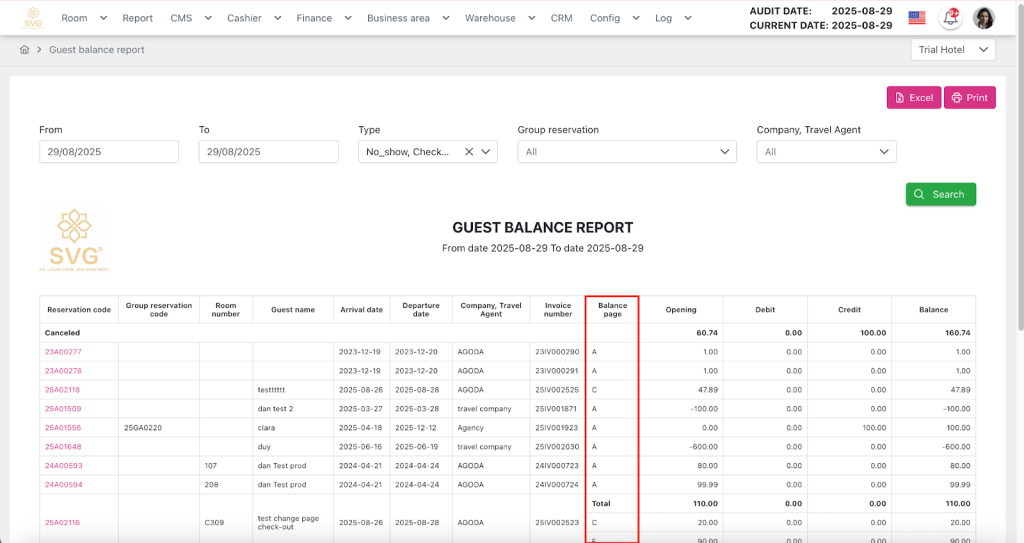
Task: Open reservation code 25A02118
Action: (63, 390)
